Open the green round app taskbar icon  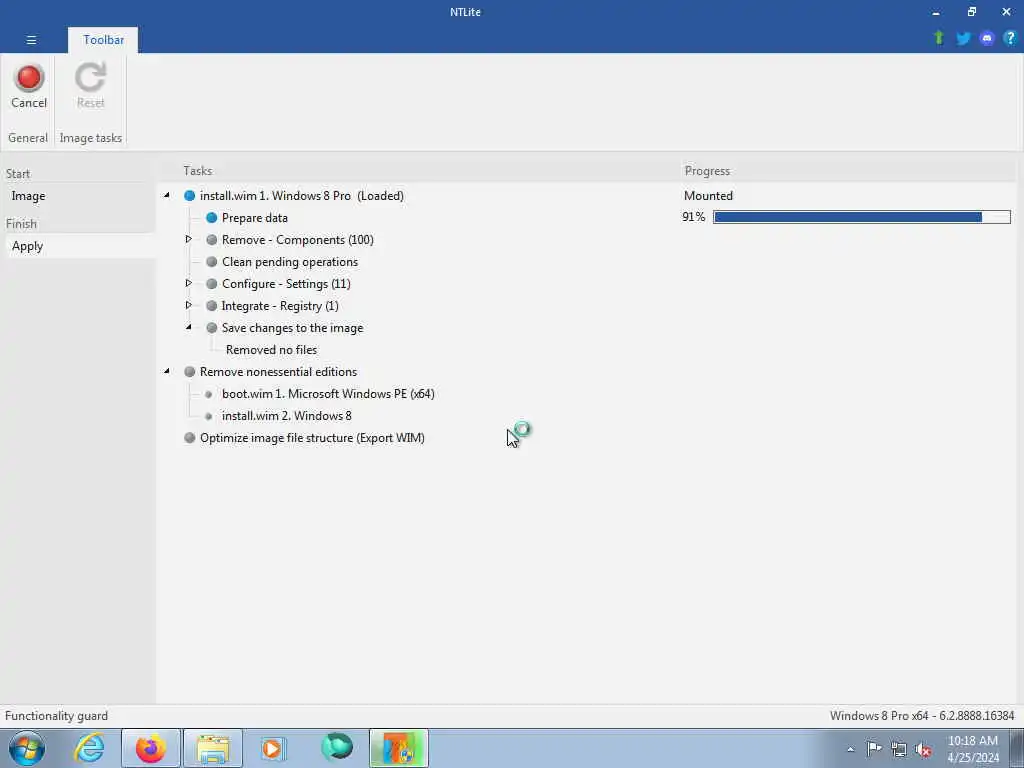point(337,748)
